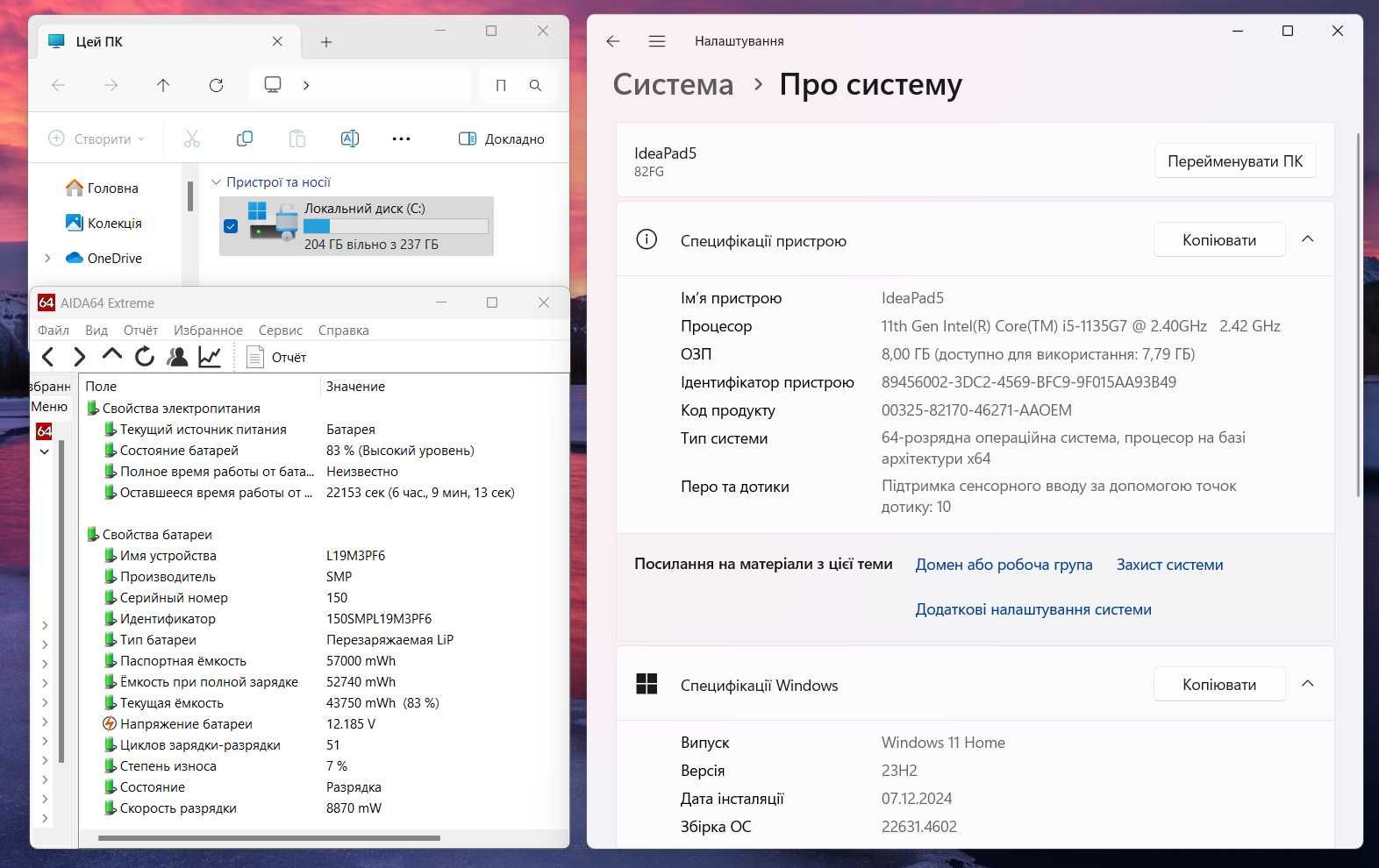The image size is (1379, 868).
Task: Click the Settings vertical scrollbar
Action: (x=1358, y=316)
